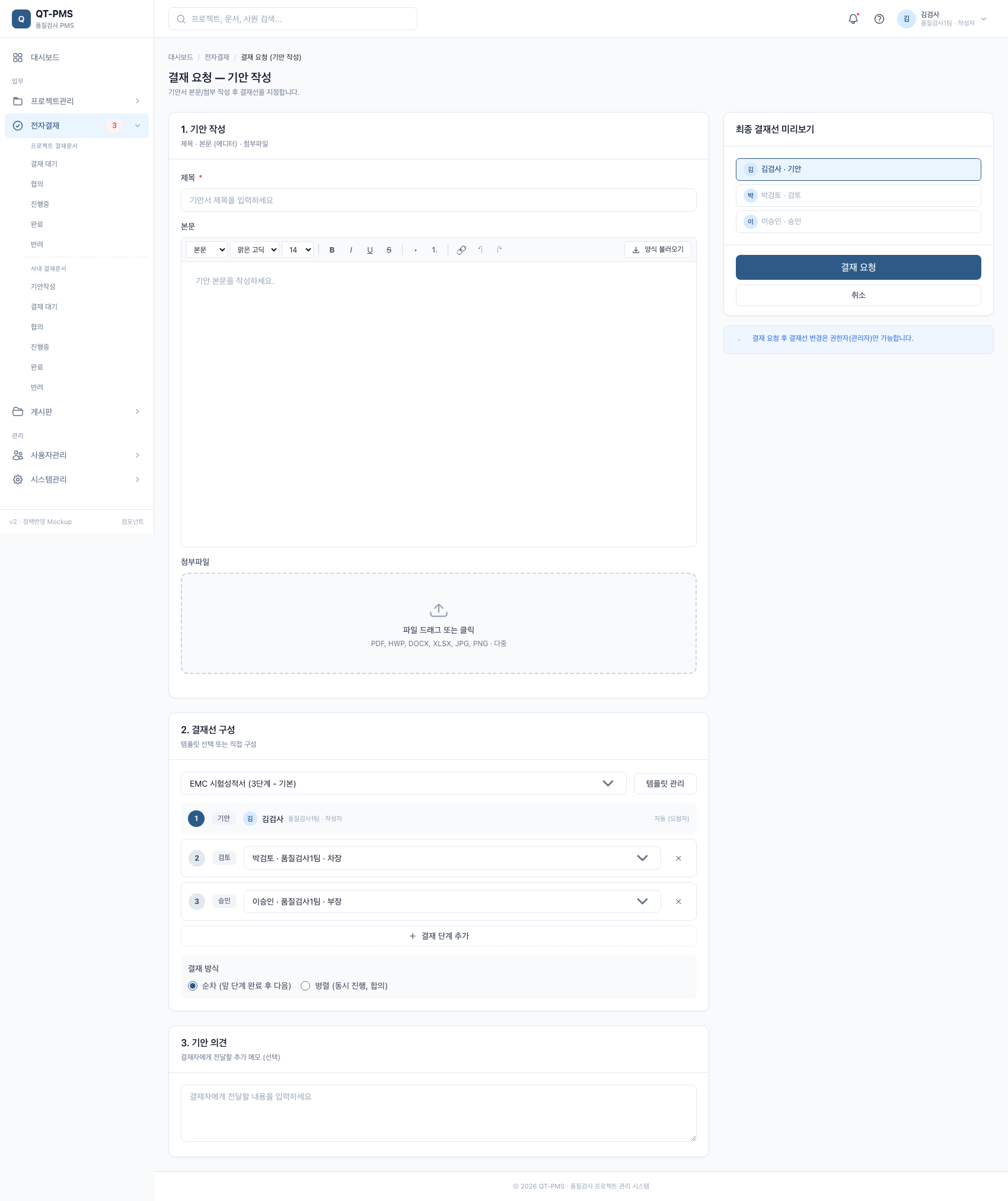Click the 대시보드 sidebar item
This screenshot has height=1201, width=1008.
pyautogui.click(x=77, y=58)
